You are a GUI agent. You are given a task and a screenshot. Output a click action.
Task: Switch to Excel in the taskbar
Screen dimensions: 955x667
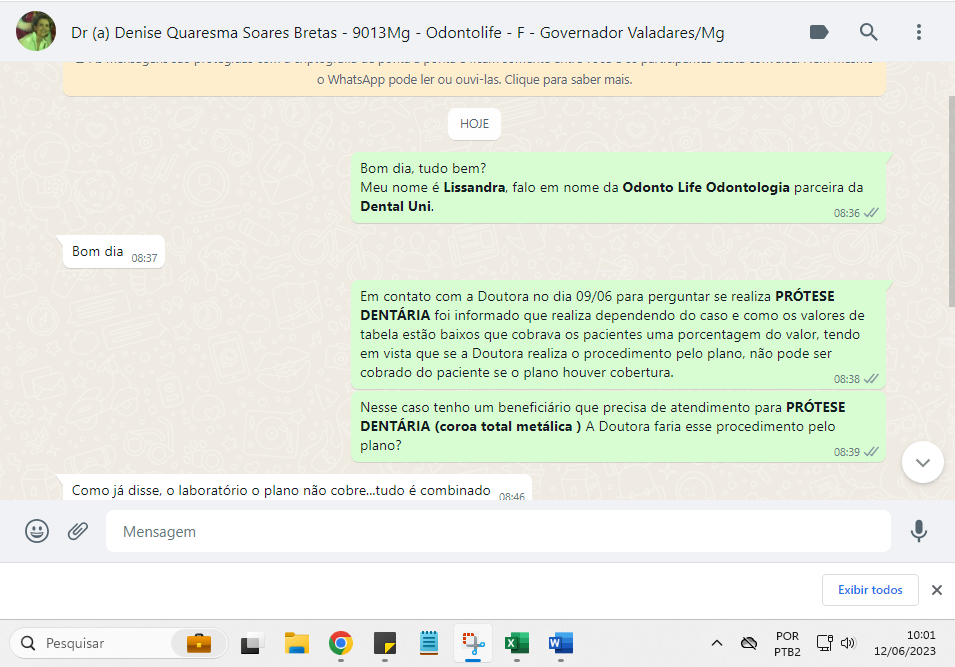pos(516,643)
